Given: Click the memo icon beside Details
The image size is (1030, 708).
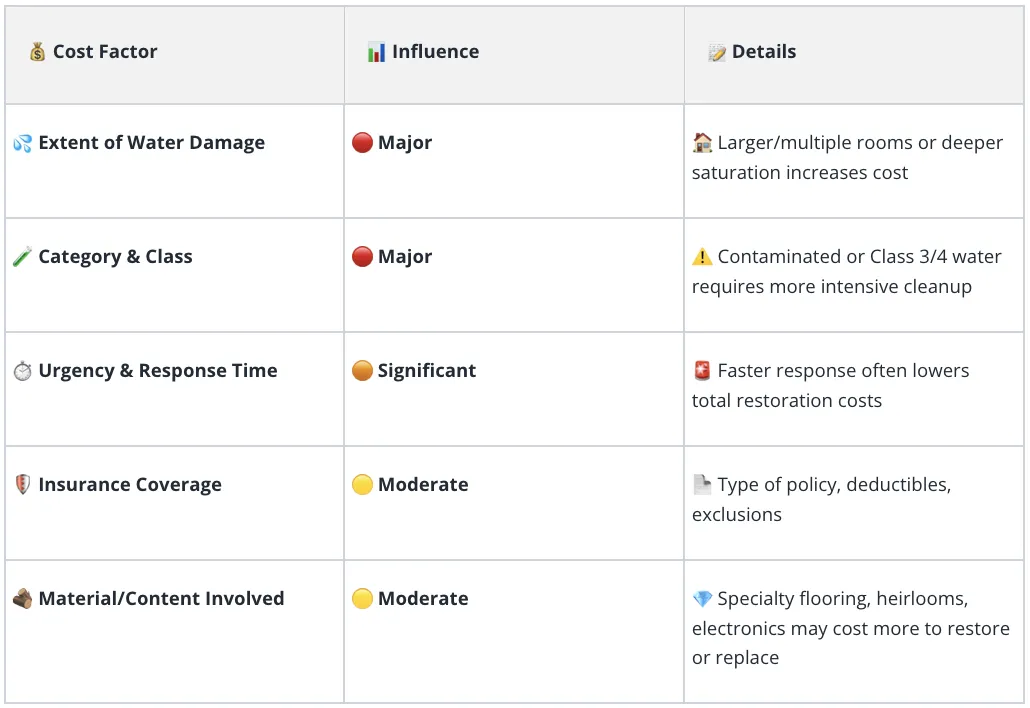Looking at the screenshot, I should [x=717, y=53].
